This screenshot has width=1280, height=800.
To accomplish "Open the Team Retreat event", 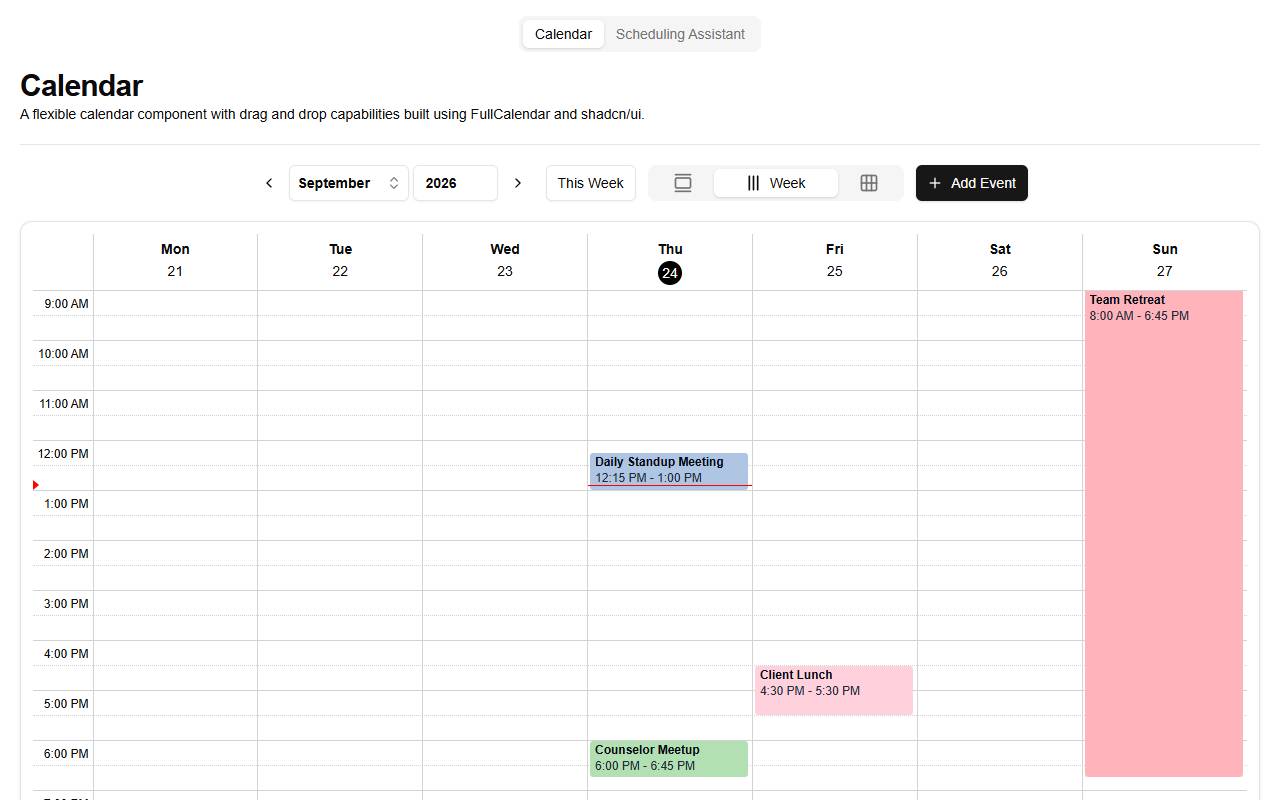I will click(1164, 534).
